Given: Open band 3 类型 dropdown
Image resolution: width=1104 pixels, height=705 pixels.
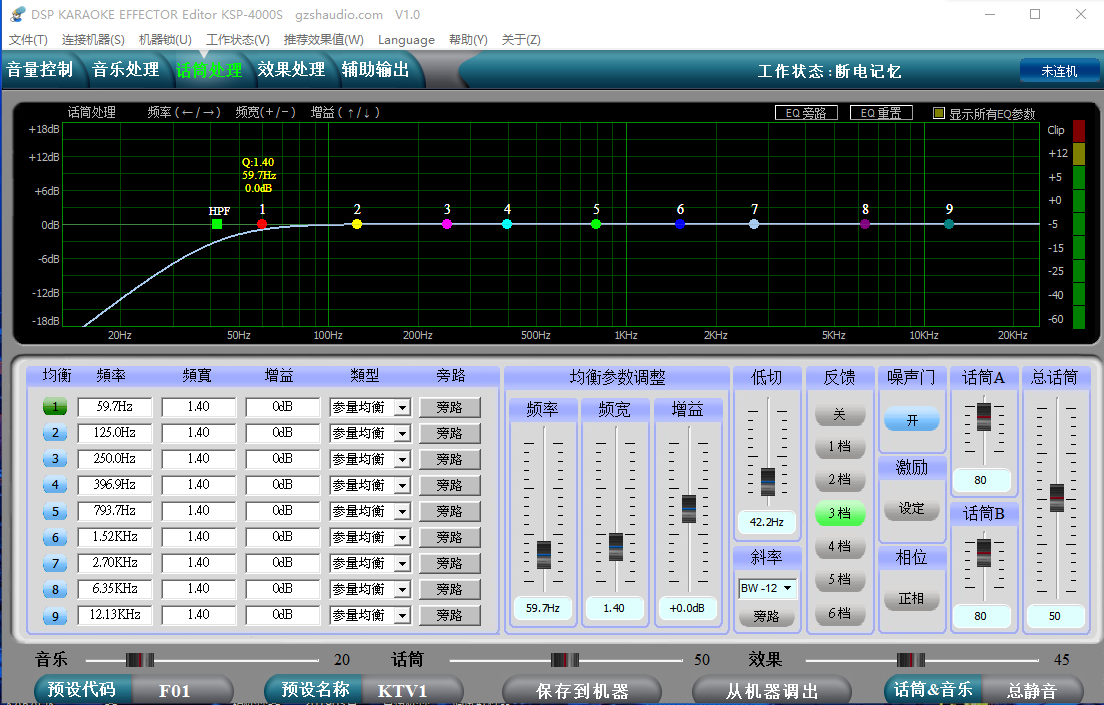Looking at the screenshot, I should point(402,459).
